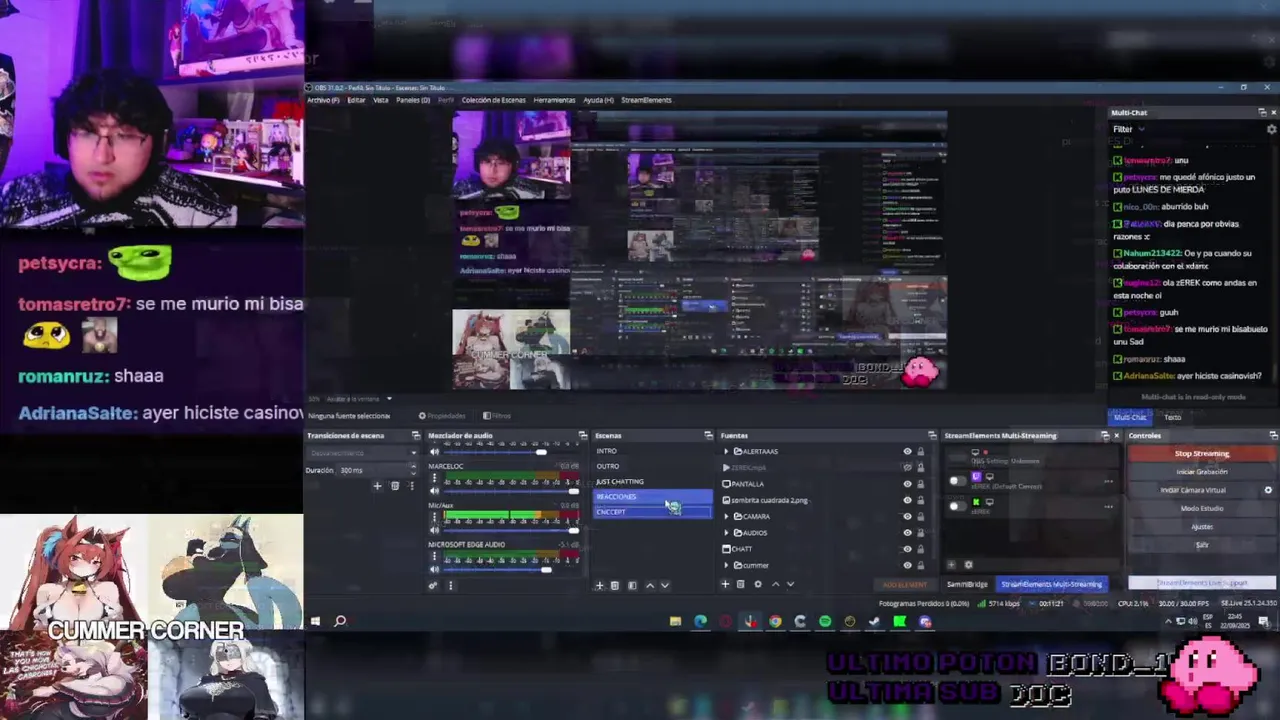The image size is (1280, 720).
Task: Toggle visibility of the CAMARA group
Action: click(907, 517)
